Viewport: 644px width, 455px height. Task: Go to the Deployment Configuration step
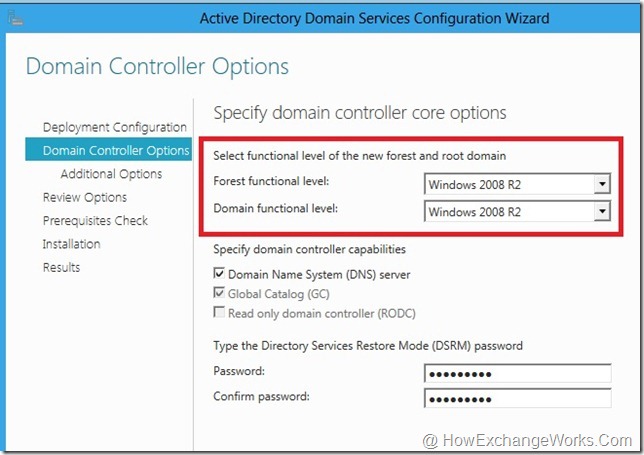coord(114,127)
